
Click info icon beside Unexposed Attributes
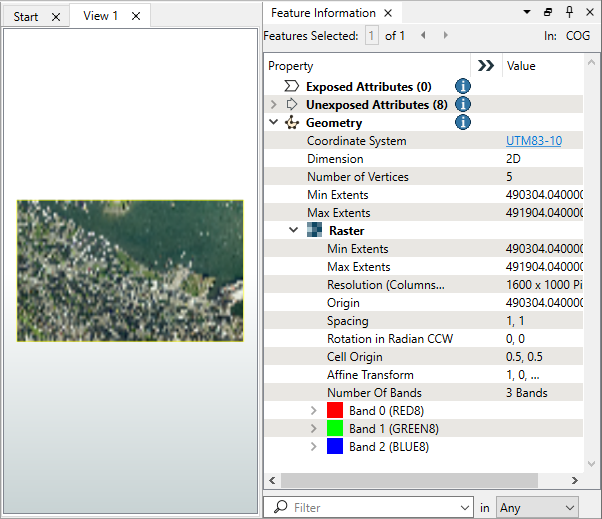pos(463,105)
